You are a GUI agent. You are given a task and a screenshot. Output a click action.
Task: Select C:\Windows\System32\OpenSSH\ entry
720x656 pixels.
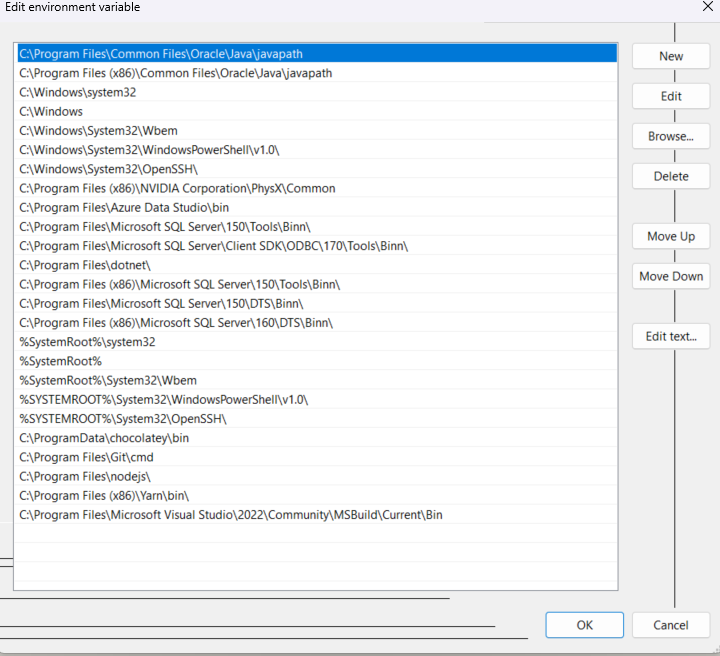click(317, 169)
